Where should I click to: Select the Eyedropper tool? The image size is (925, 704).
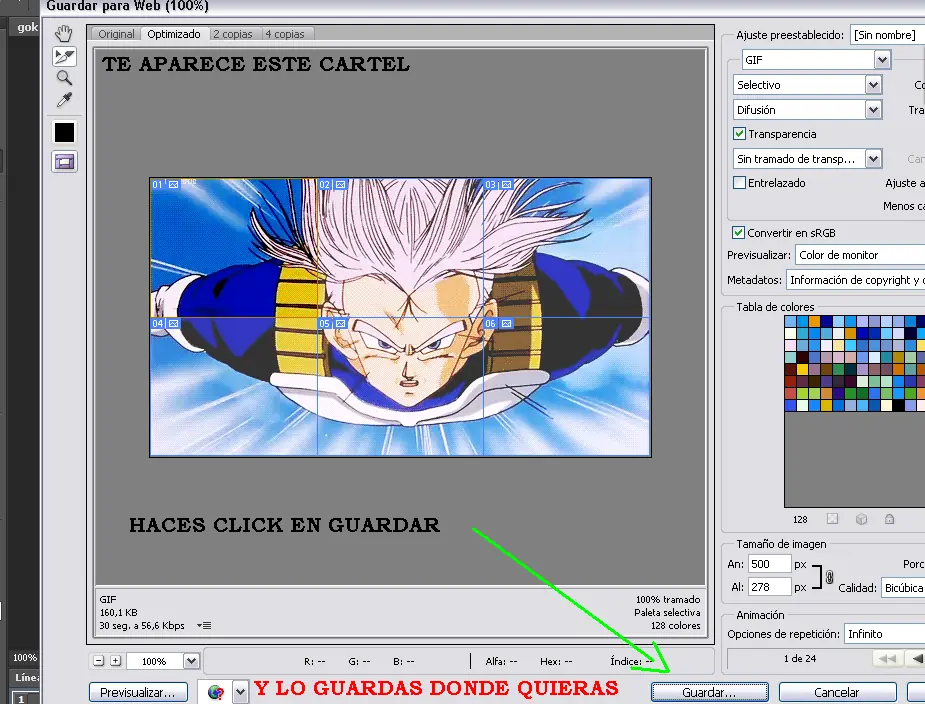coord(64,100)
